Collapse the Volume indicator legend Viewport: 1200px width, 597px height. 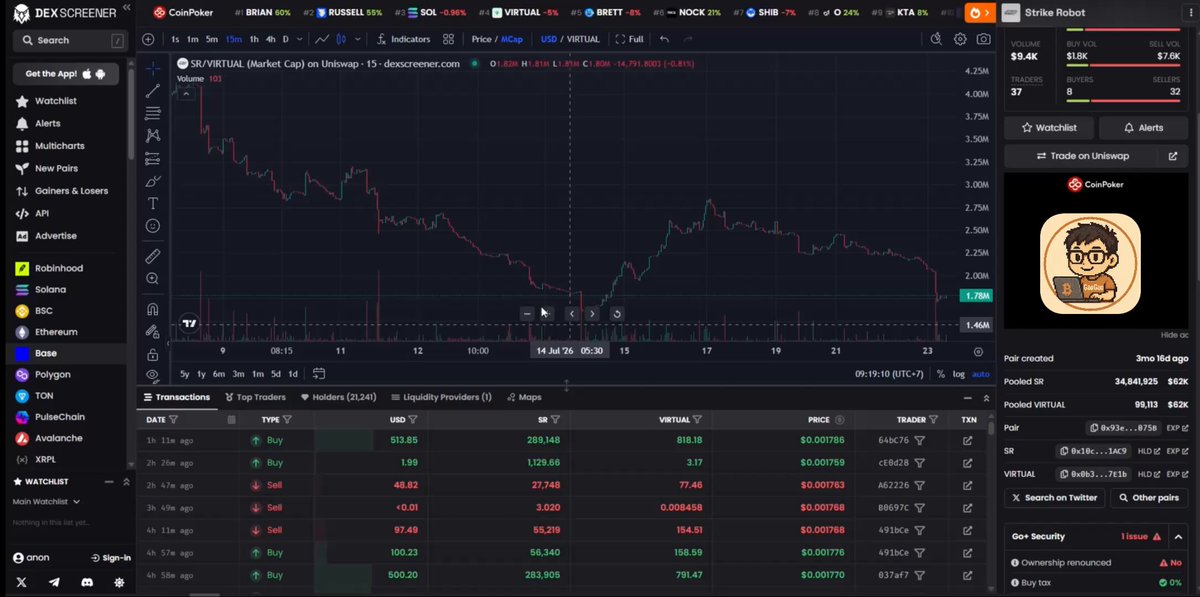[185, 92]
